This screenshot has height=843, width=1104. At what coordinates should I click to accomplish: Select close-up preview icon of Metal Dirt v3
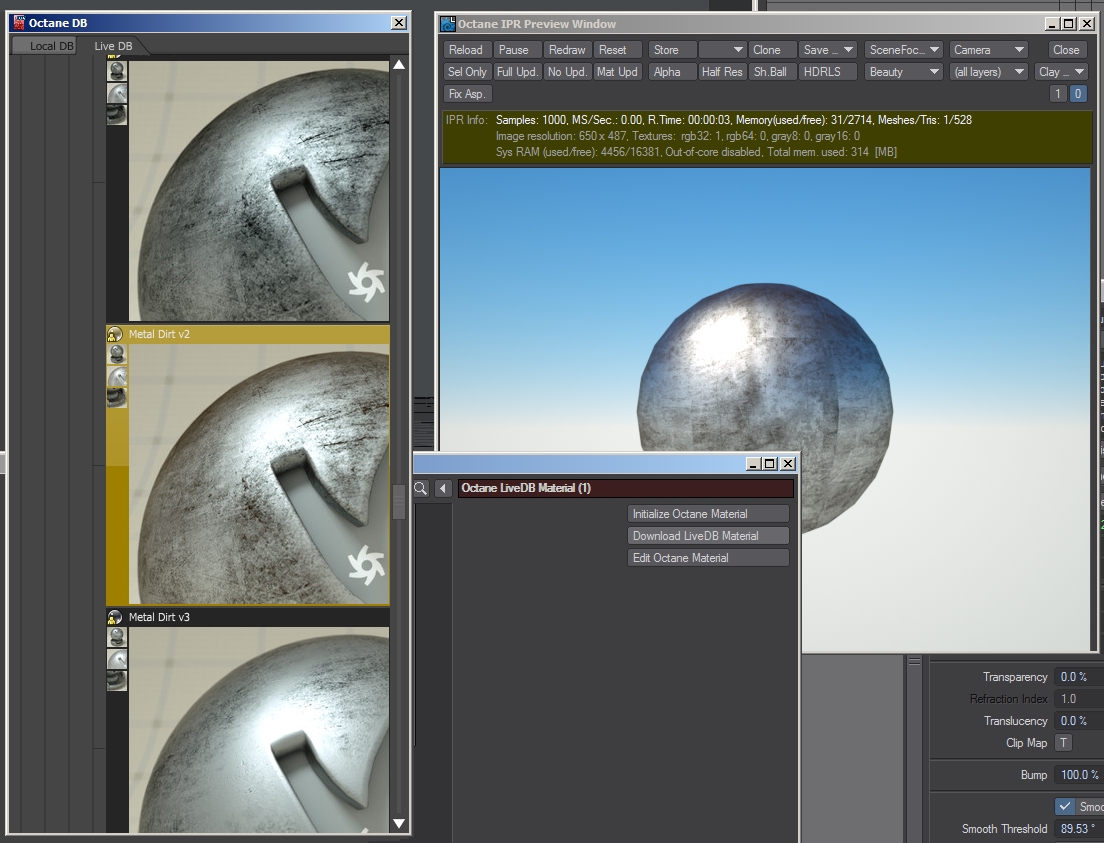point(117,659)
